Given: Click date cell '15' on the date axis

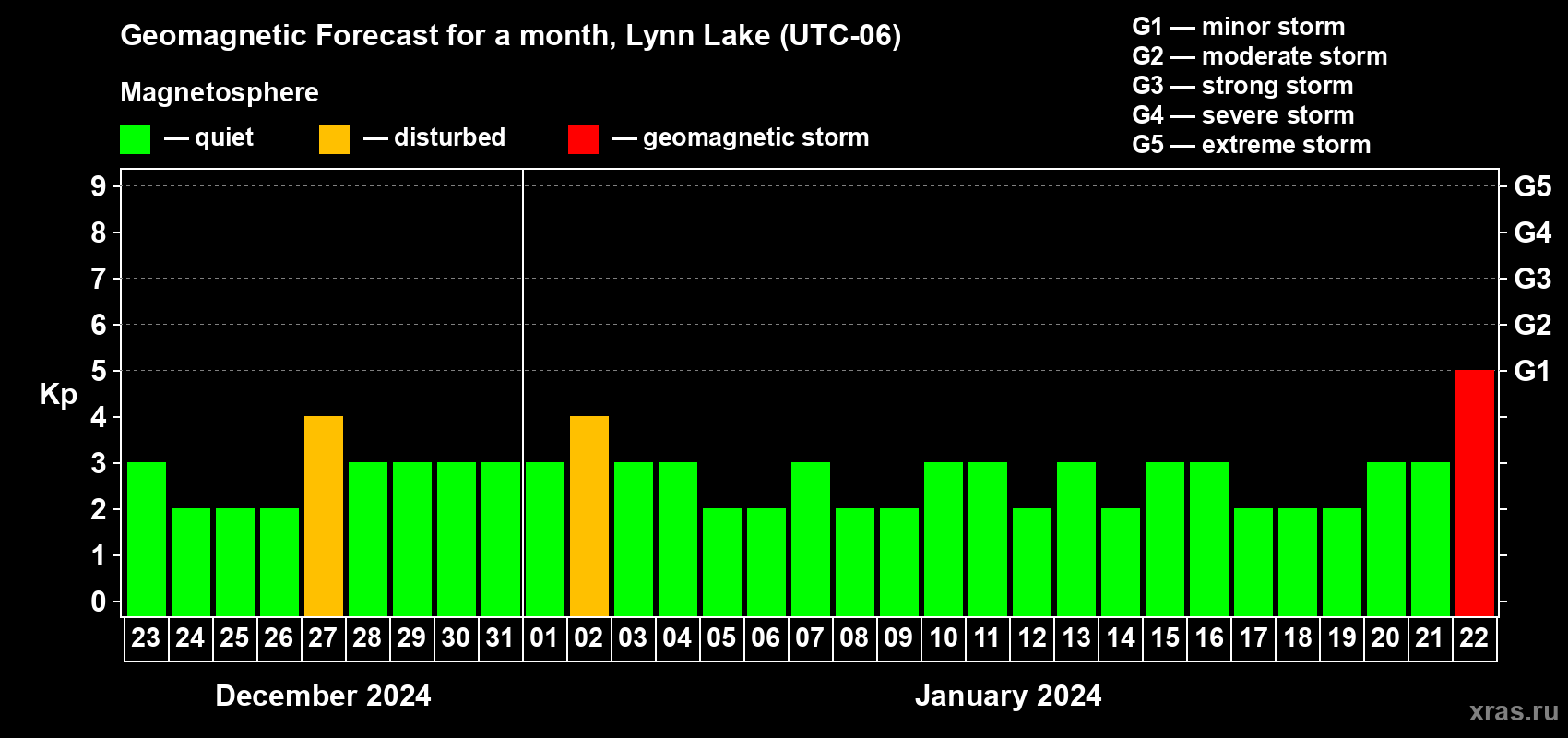Looking at the screenshot, I should pyautogui.click(x=1165, y=638).
